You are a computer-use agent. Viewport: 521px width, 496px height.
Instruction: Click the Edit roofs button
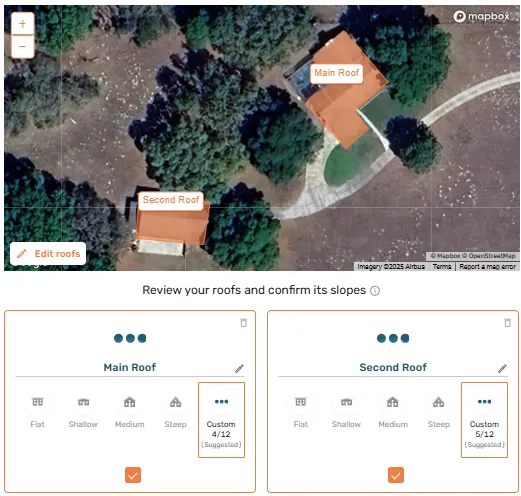click(48, 254)
